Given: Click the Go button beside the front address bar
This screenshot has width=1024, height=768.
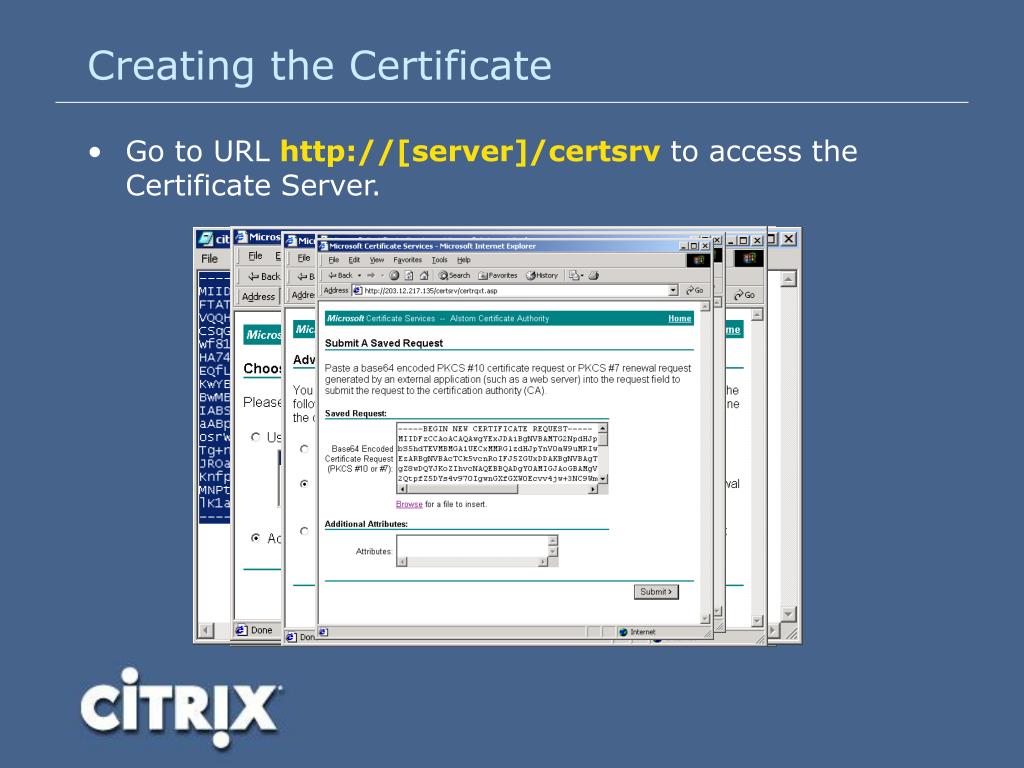Looking at the screenshot, I should point(695,291).
